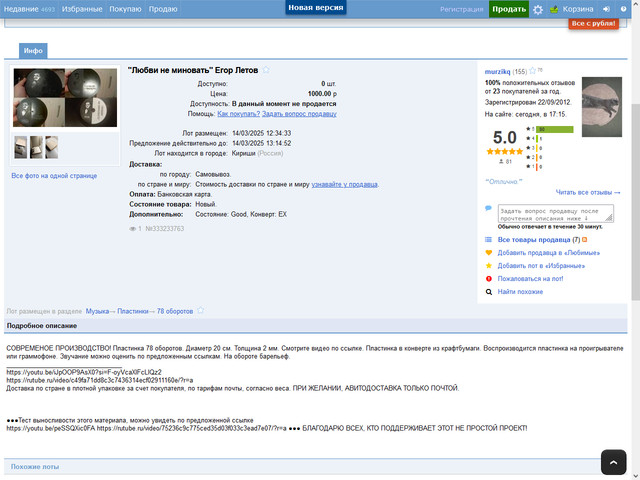Click Добавить продавца в «Любимые»

pyautogui.click(x=549, y=253)
